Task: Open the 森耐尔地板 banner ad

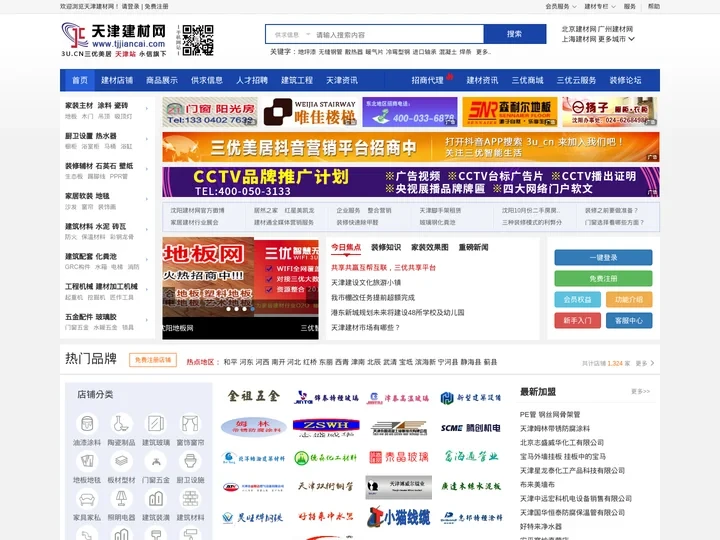Action: [510, 112]
